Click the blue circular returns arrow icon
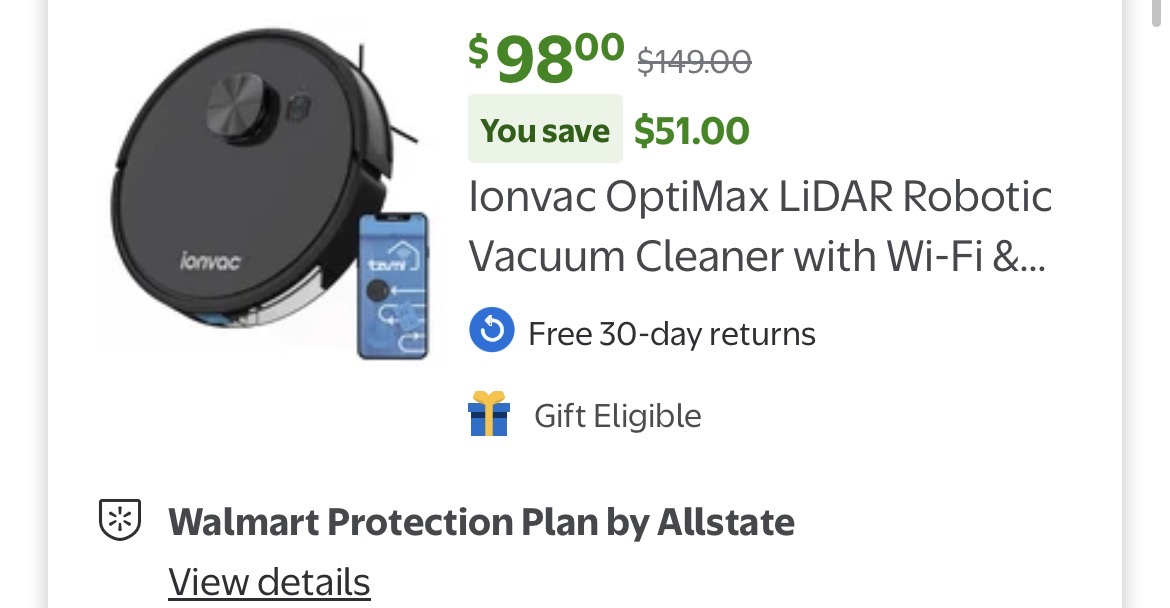The height and width of the screenshot is (608, 1170). point(491,332)
